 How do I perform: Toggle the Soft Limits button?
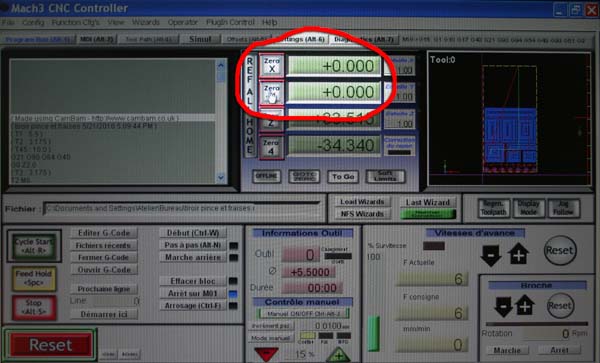pyautogui.click(x=385, y=176)
